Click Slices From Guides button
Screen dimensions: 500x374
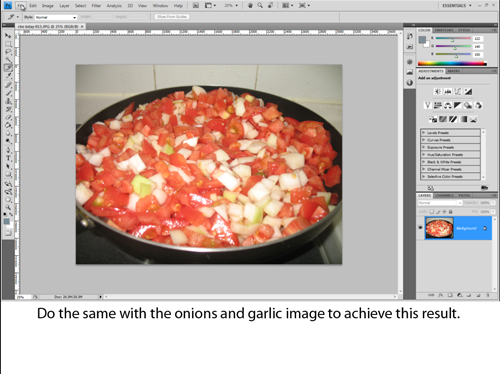[172, 17]
